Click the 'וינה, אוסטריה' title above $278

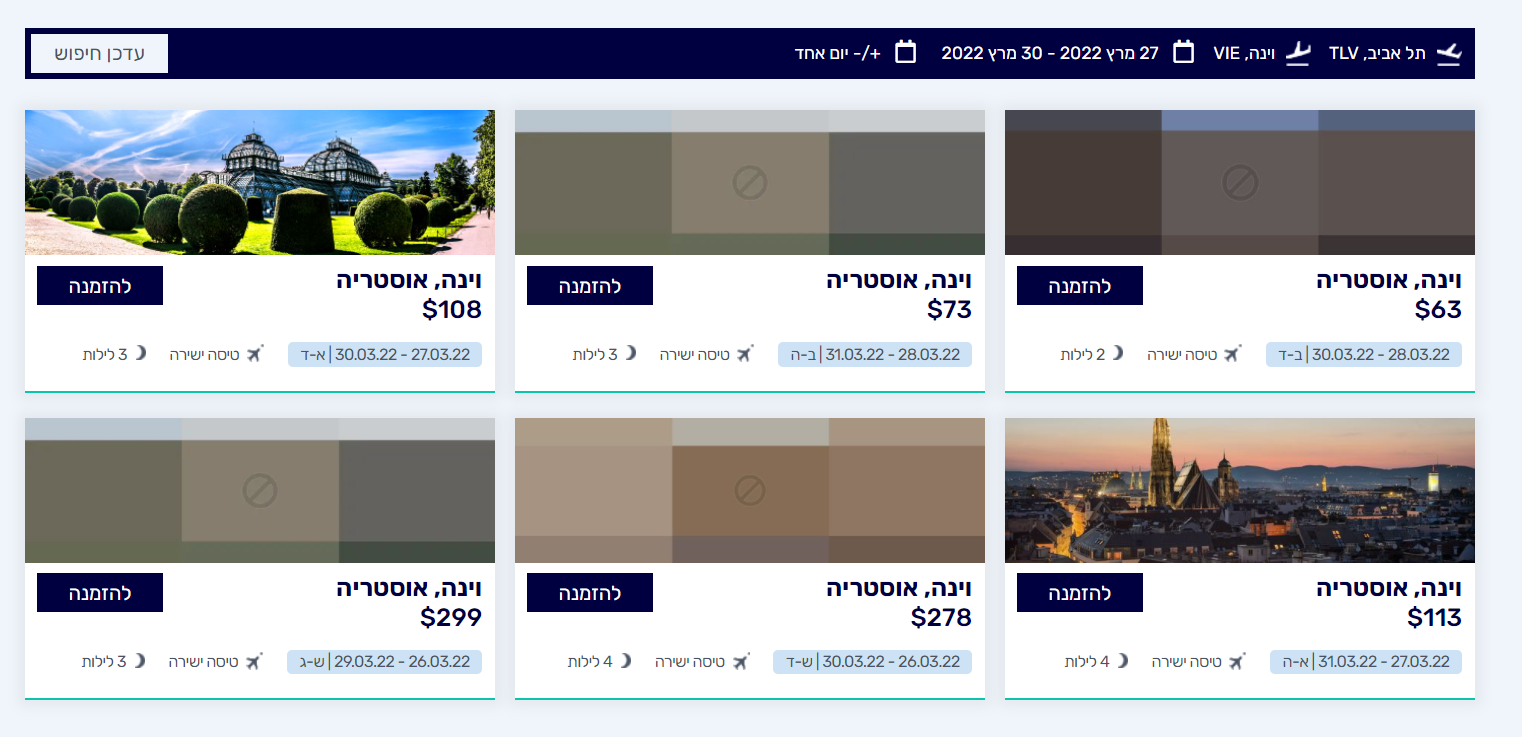click(899, 589)
